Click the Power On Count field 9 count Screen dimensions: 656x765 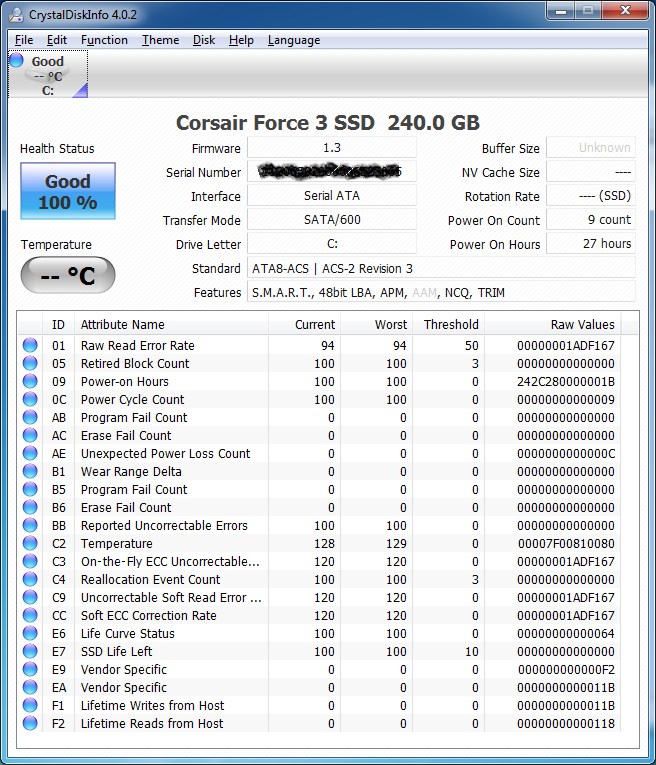click(591, 220)
